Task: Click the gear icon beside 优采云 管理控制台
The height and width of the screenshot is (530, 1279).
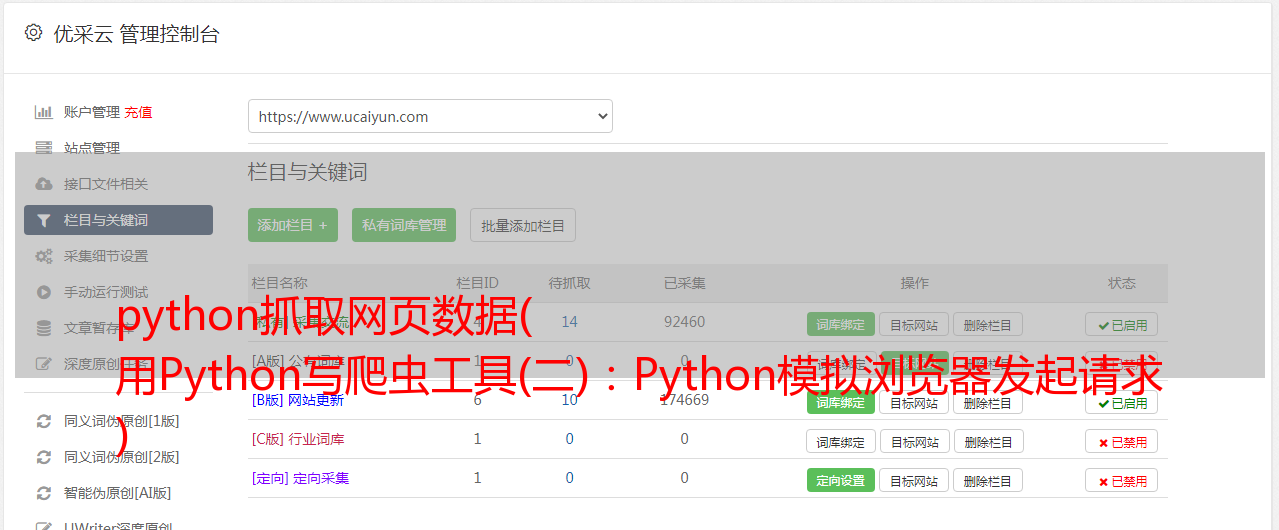Action: (x=33, y=33)
